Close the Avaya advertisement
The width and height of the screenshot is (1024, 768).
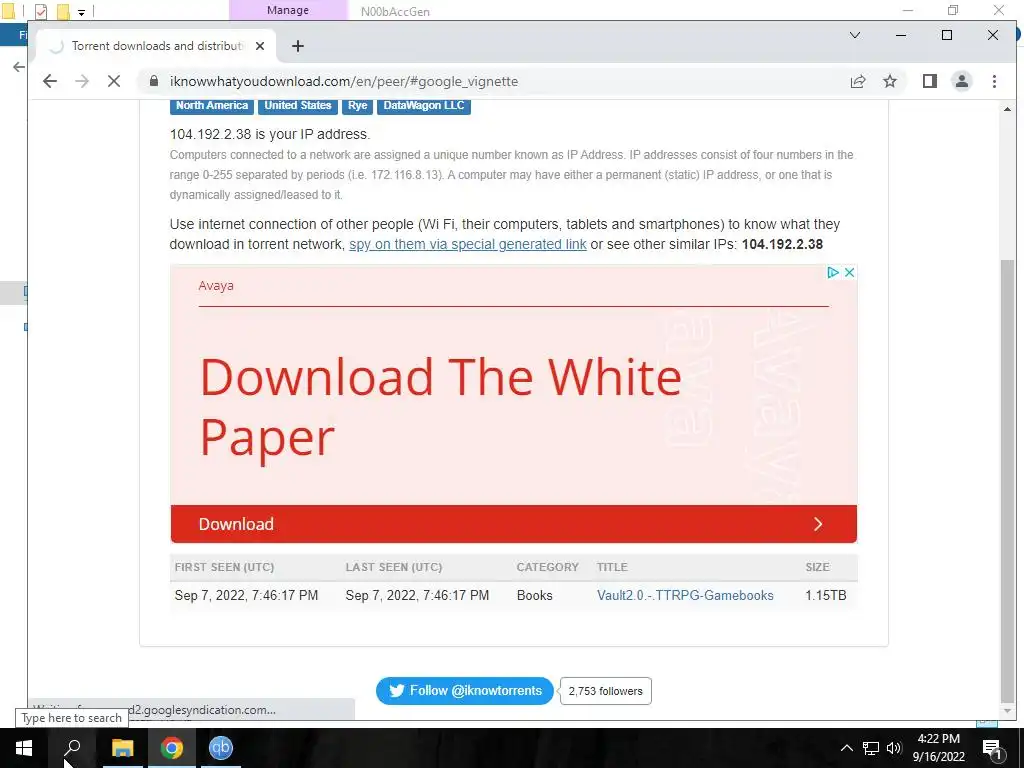click(849, 272)
